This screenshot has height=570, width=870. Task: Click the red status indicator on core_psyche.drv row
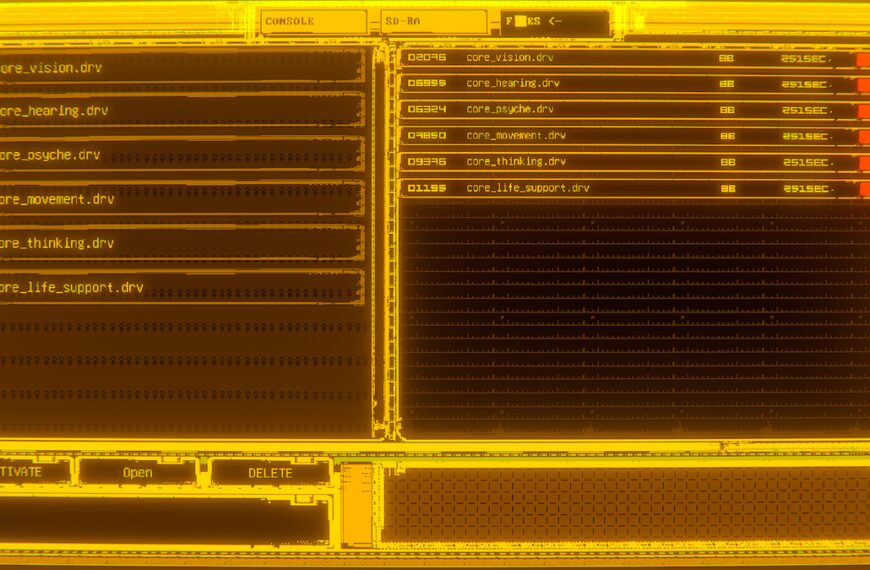tap(863, 111)
